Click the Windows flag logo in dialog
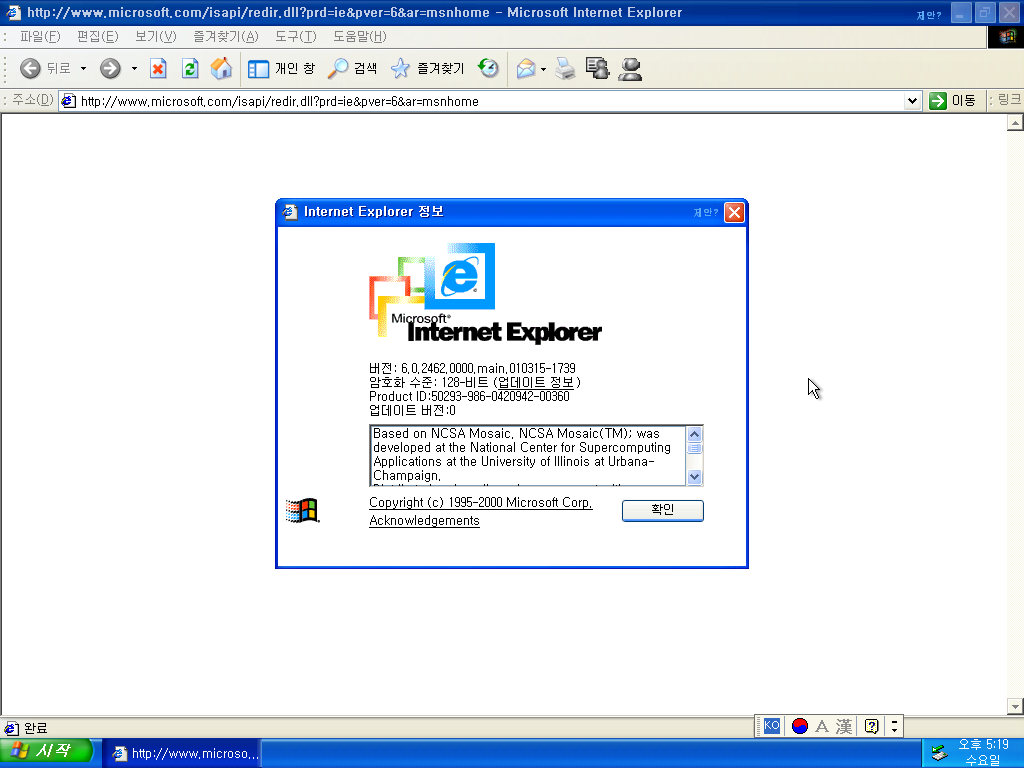The image size is (1024, 768). (302, 510)
